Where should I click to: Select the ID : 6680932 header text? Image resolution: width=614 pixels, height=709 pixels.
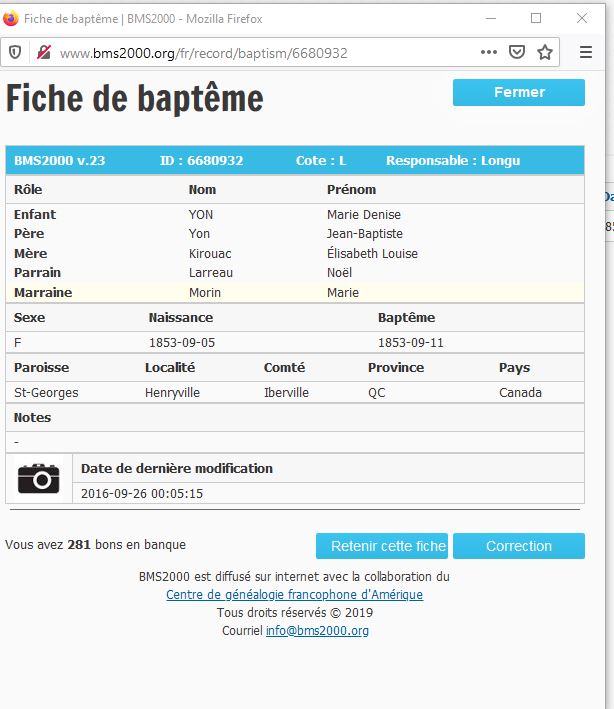[x=202, y=161]
